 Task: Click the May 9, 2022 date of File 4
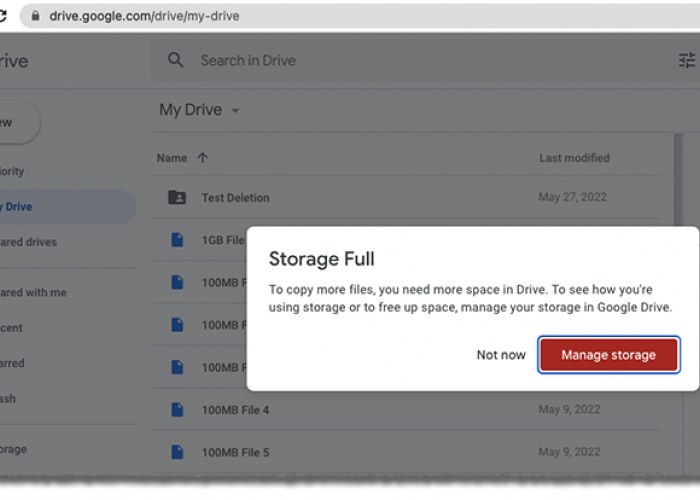[x=569, y=409]
